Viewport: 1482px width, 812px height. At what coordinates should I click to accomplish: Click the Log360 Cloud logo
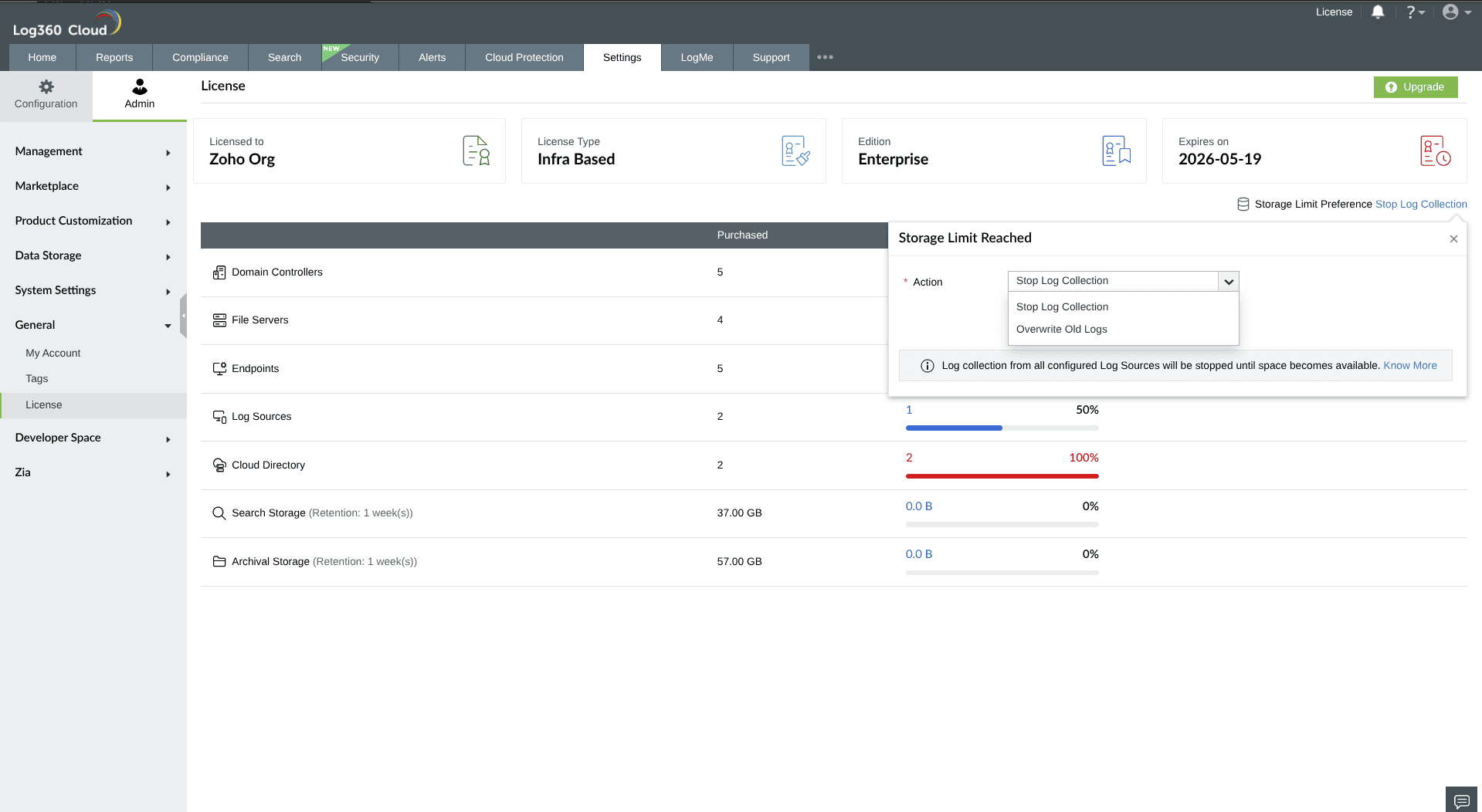(66, 23)
